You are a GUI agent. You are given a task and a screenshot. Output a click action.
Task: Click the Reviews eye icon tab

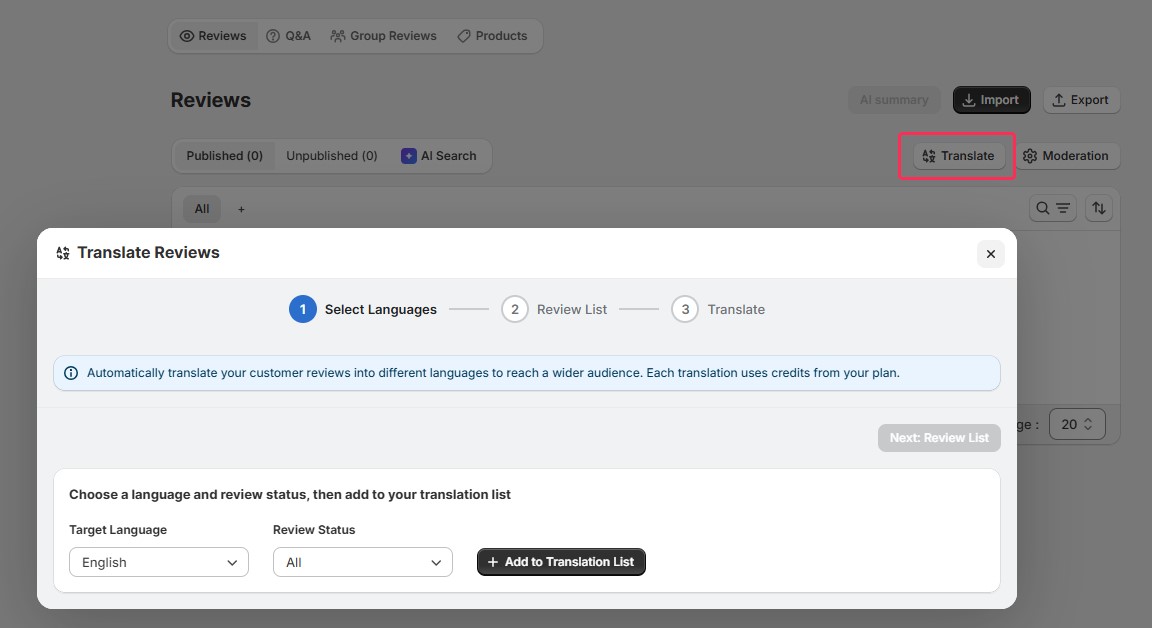[186, 35]
